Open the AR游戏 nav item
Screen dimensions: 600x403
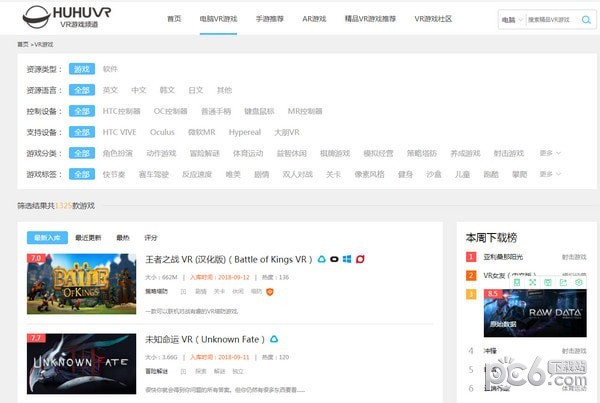tap(314, 19)
